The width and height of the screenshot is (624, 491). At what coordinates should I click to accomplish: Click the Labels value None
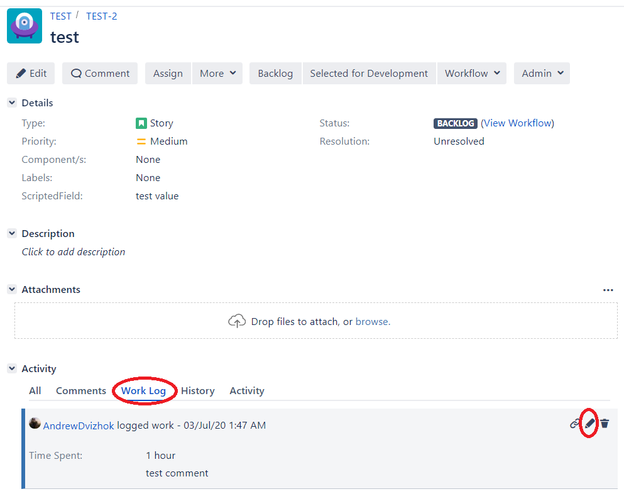[x=148, y=178]
